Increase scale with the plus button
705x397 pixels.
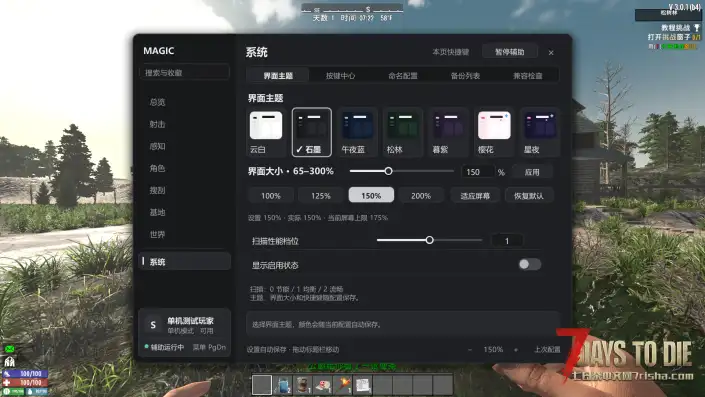516,349
